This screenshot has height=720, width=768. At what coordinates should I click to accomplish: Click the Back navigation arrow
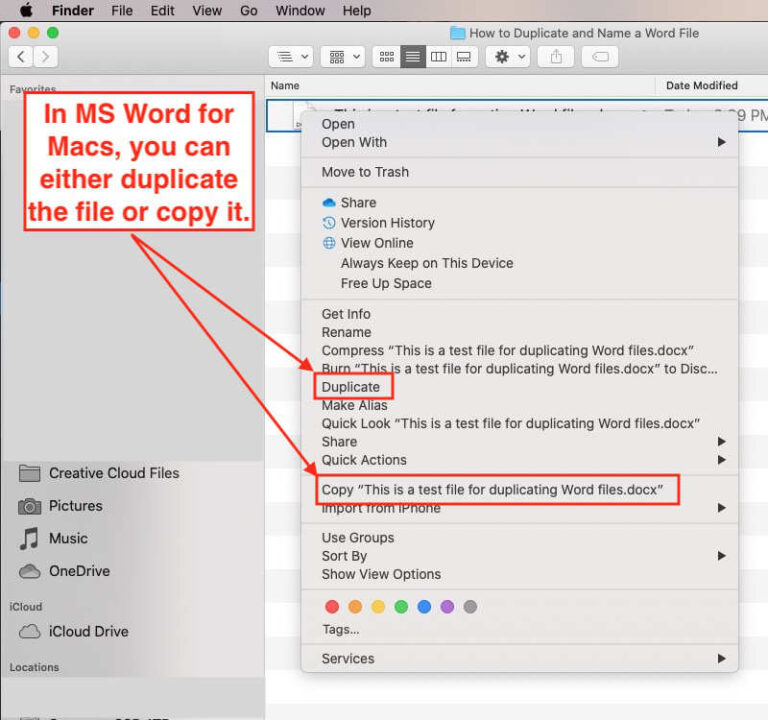coord(21,57)
